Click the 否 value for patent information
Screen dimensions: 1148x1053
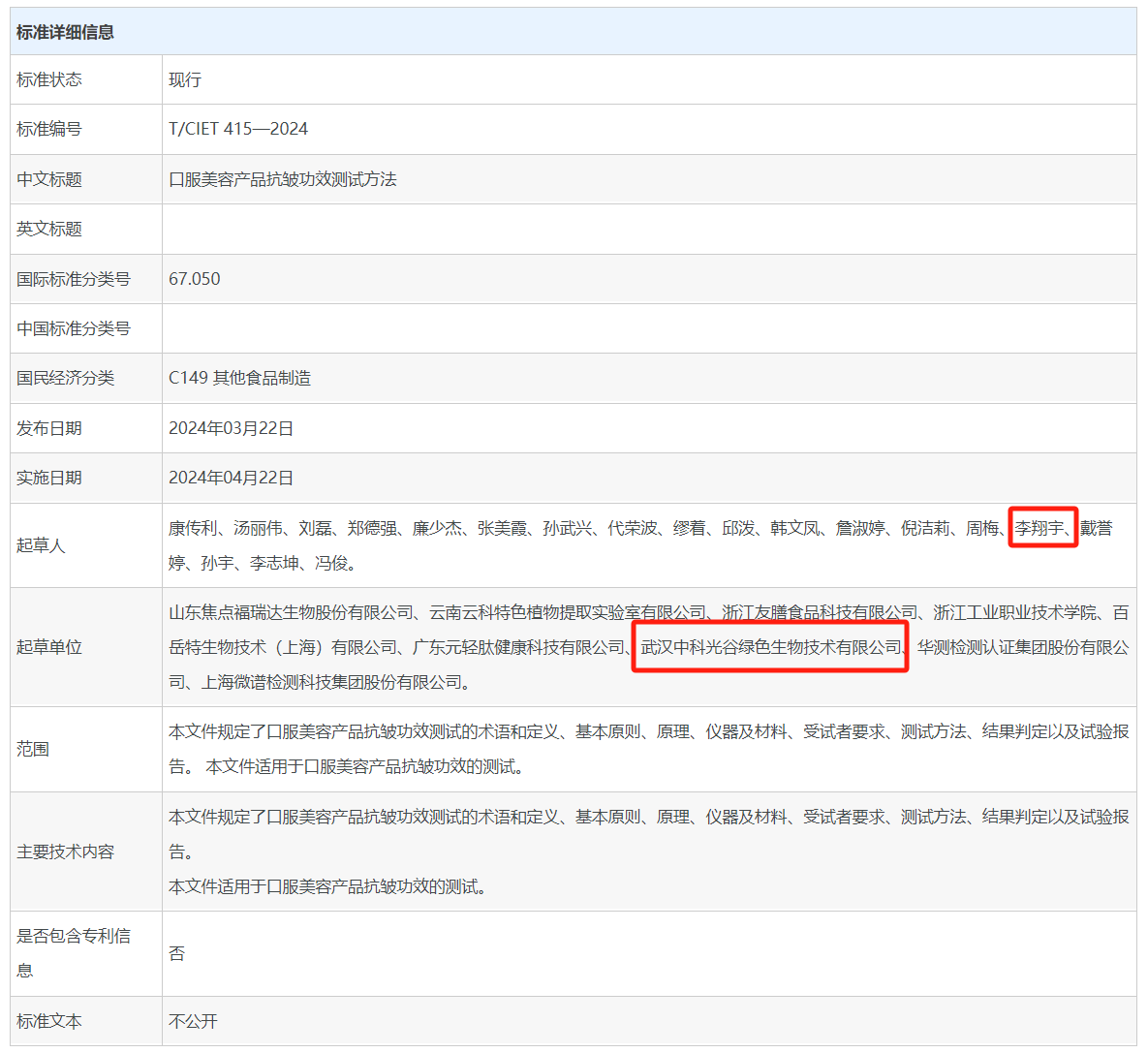point(177,953)
